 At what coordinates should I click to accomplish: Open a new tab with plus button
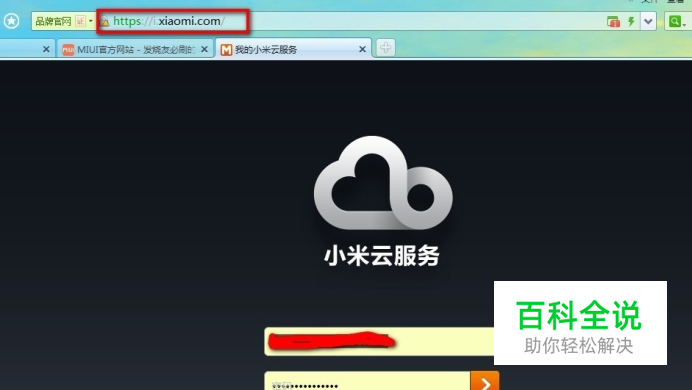tap(385, 48)
